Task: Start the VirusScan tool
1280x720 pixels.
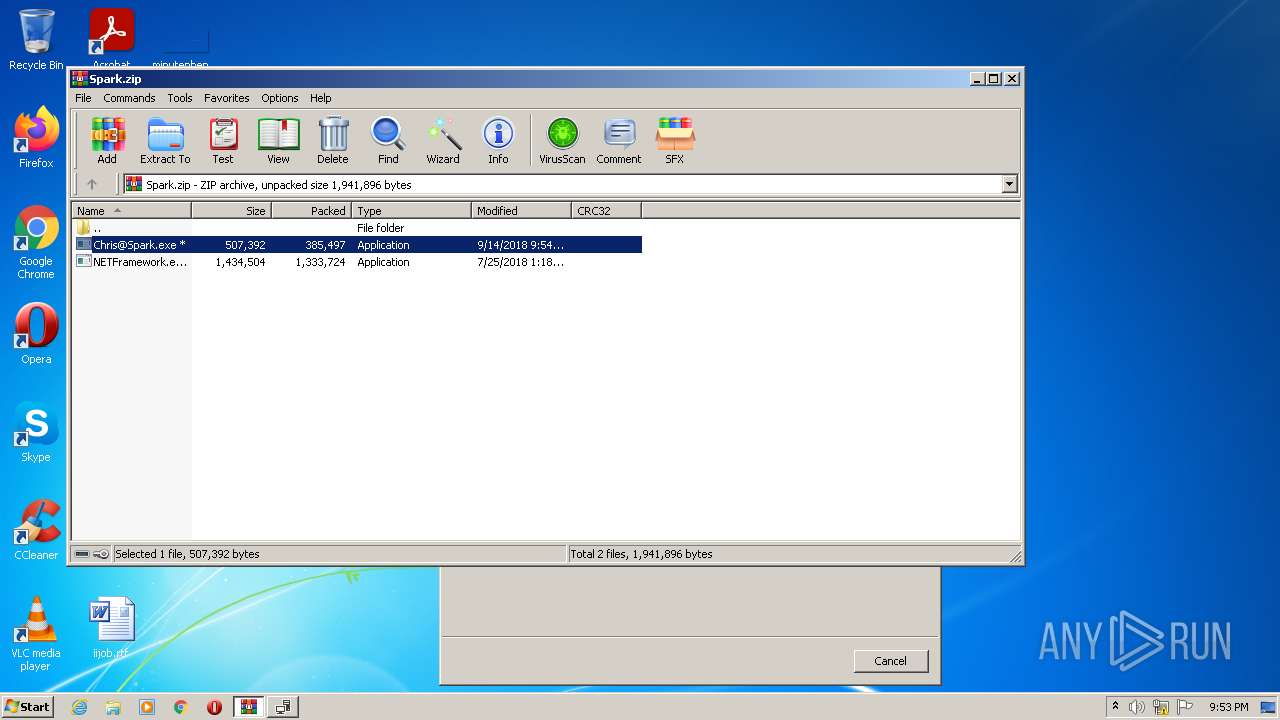Action: pyautogui.click(x=562, y=140)
